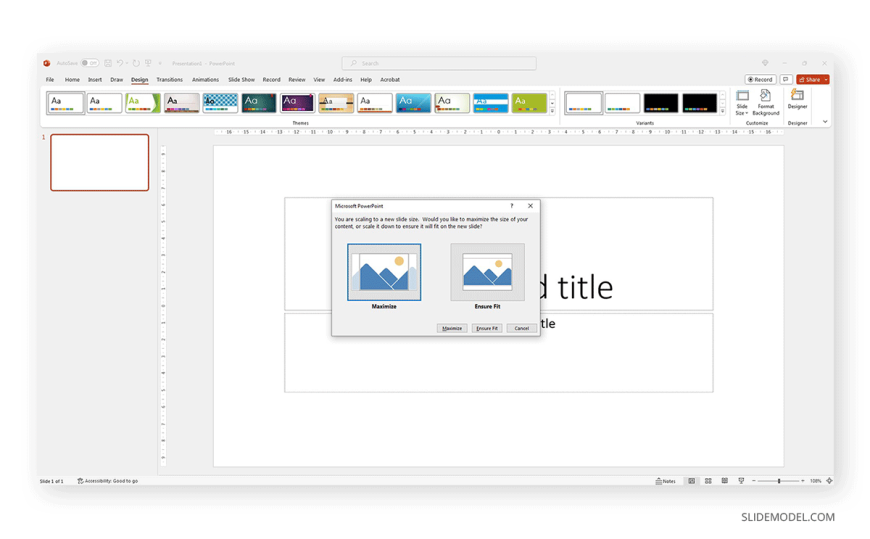Collapse the ribbon using chevron arrow
The image size is (870, 539).
(x=825, y=122)
